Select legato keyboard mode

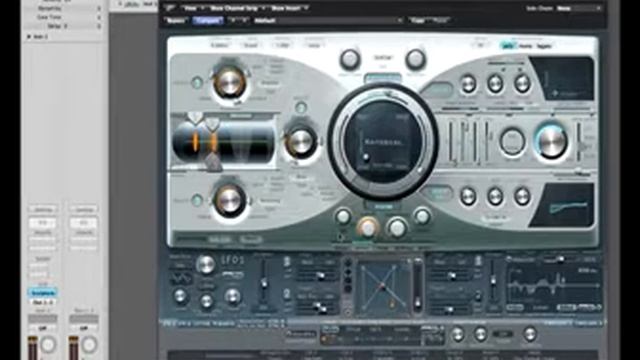click(x=544, y=46)
